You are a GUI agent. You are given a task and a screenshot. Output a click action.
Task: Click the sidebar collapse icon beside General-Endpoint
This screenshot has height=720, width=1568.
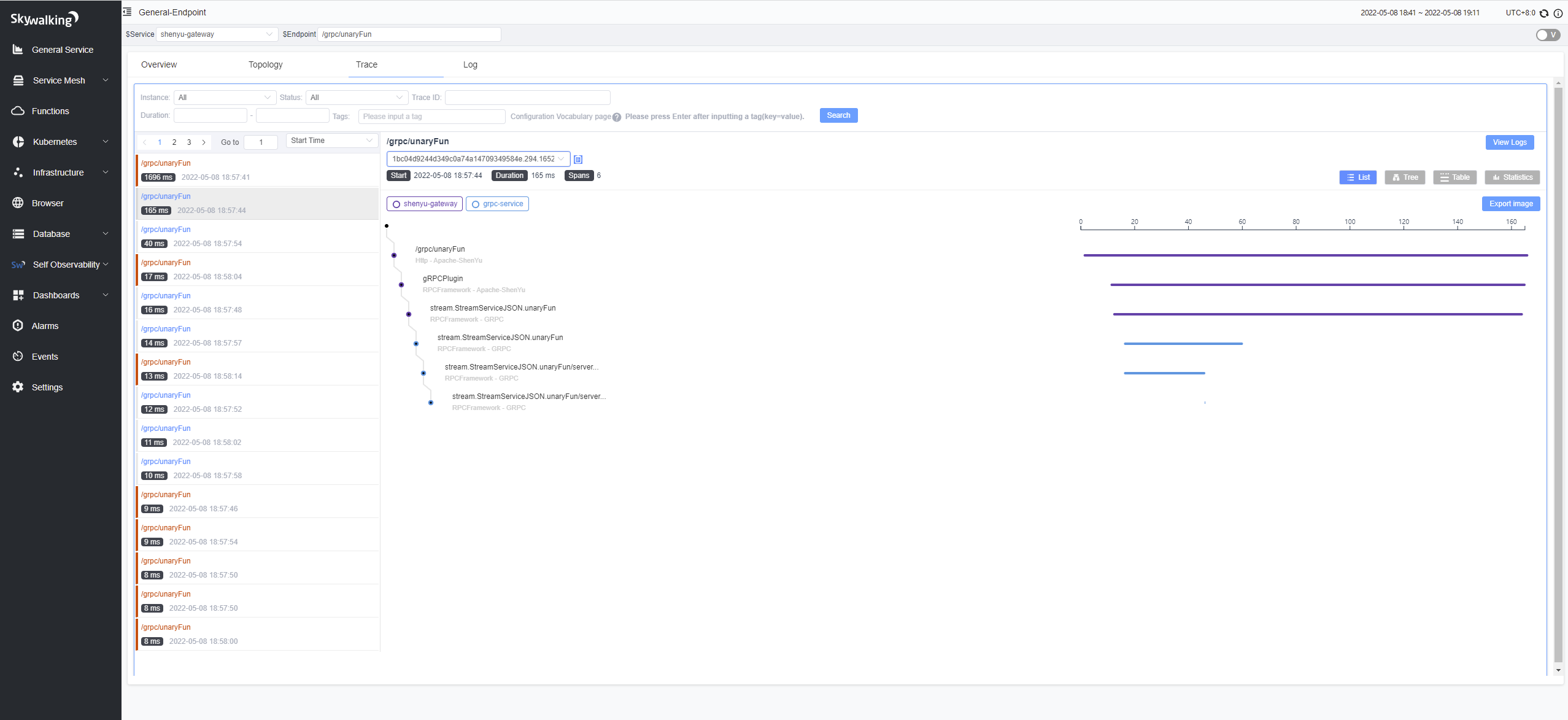[x=127, y=12]
